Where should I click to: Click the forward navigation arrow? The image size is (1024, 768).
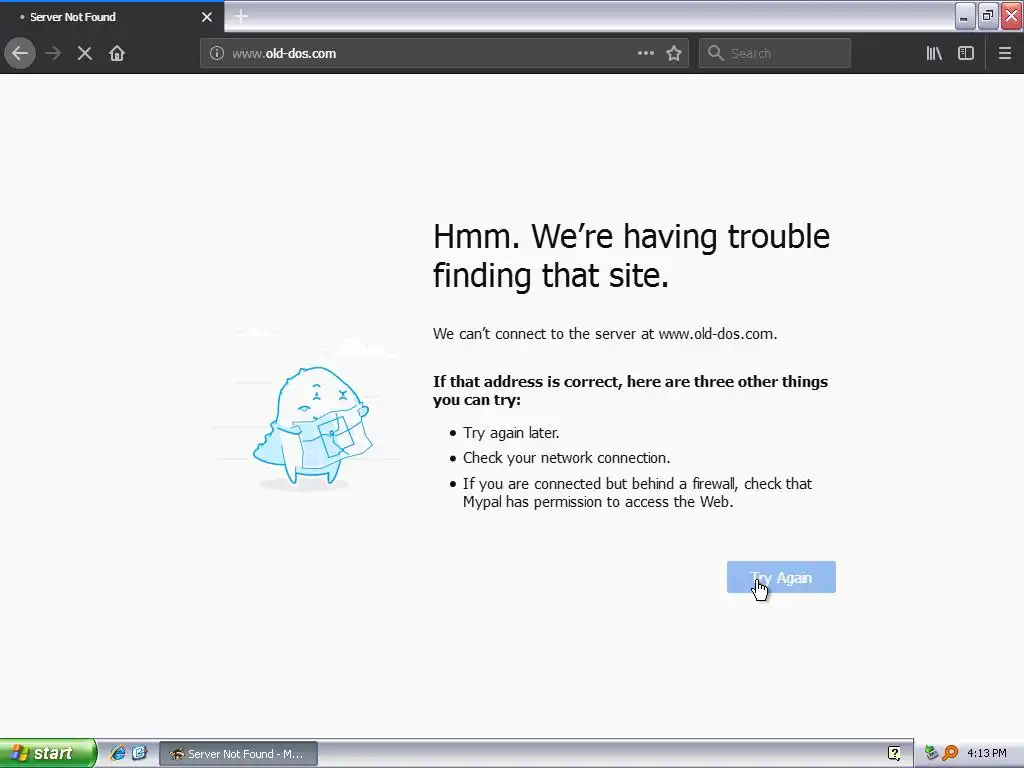pyautogui.click(x=53, y=54)
